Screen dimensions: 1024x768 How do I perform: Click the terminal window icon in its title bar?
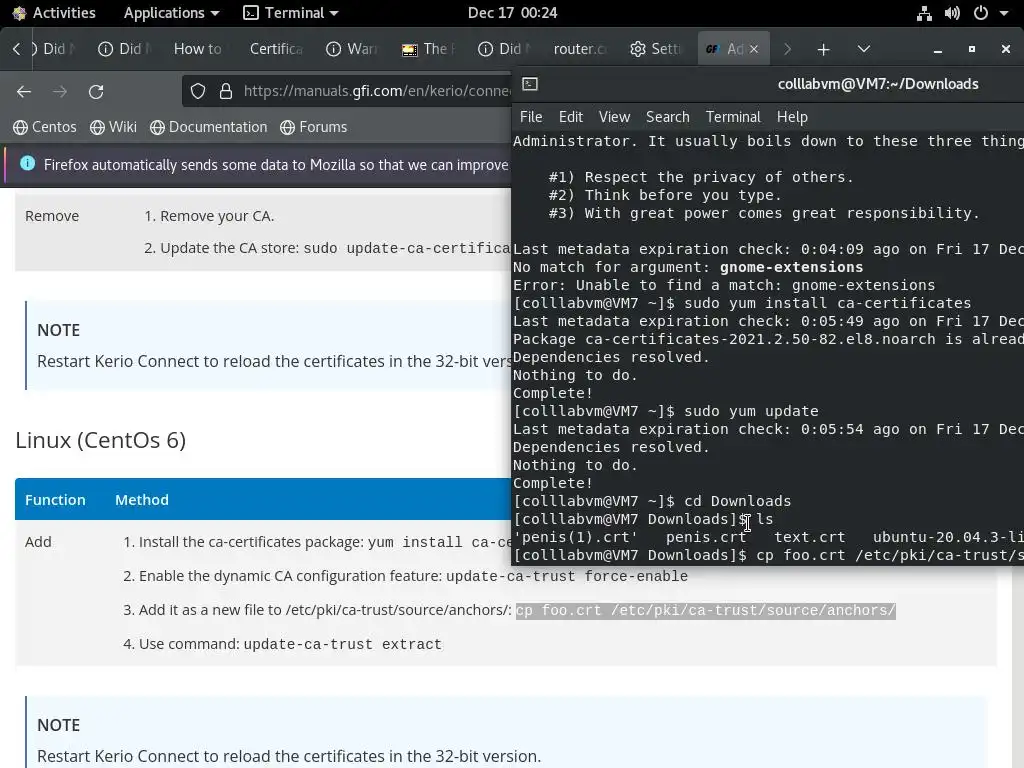pos(530,84)
